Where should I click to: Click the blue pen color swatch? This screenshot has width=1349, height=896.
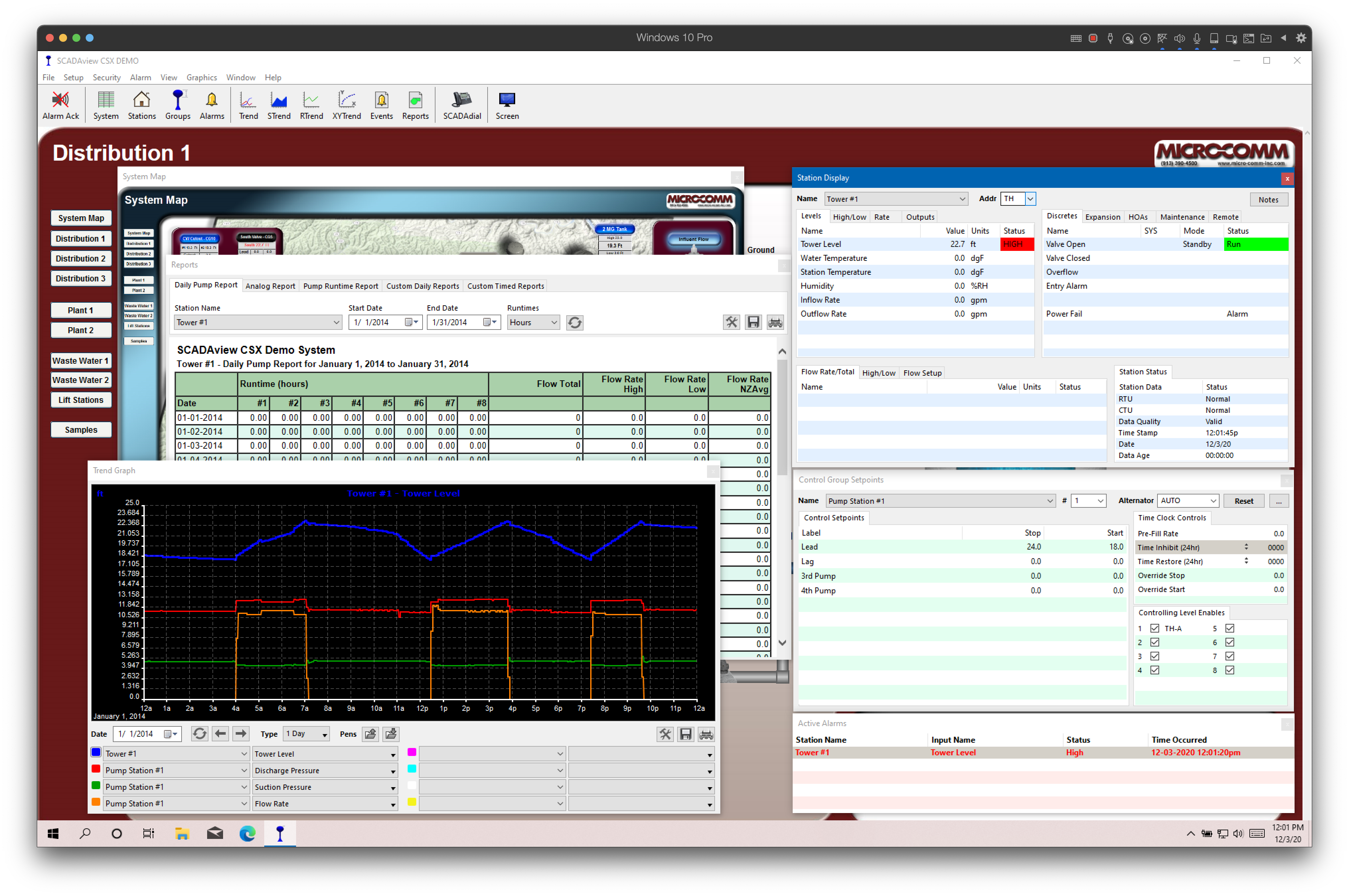(96, 753)
